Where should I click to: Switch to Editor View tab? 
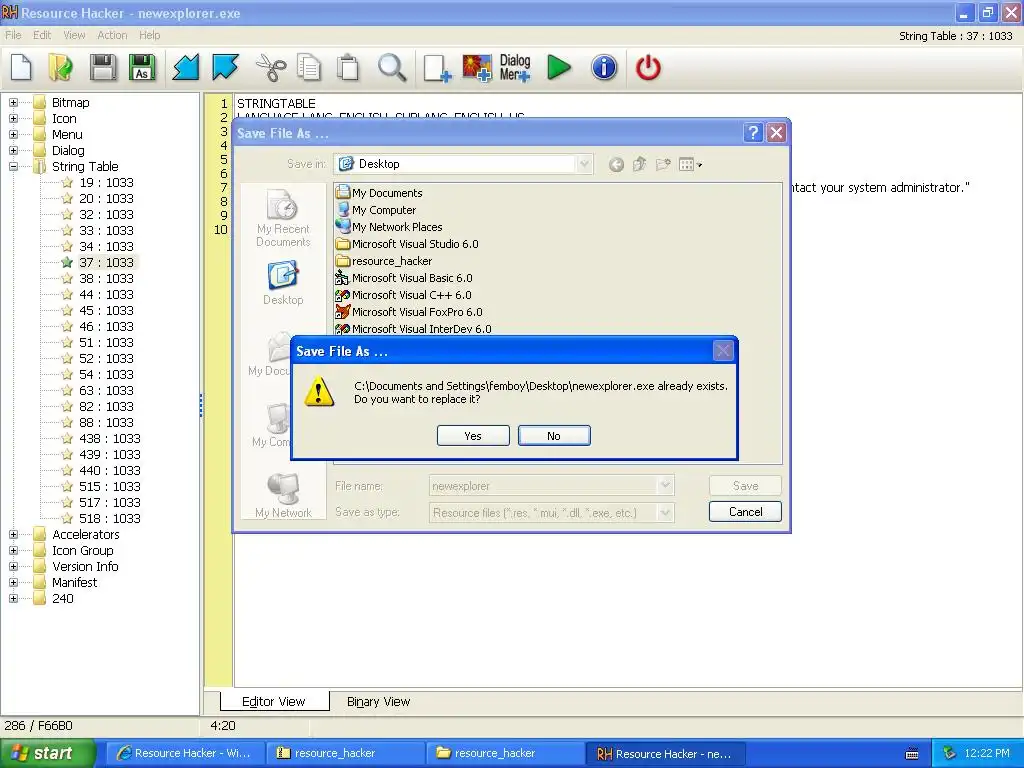pos(274,701)
